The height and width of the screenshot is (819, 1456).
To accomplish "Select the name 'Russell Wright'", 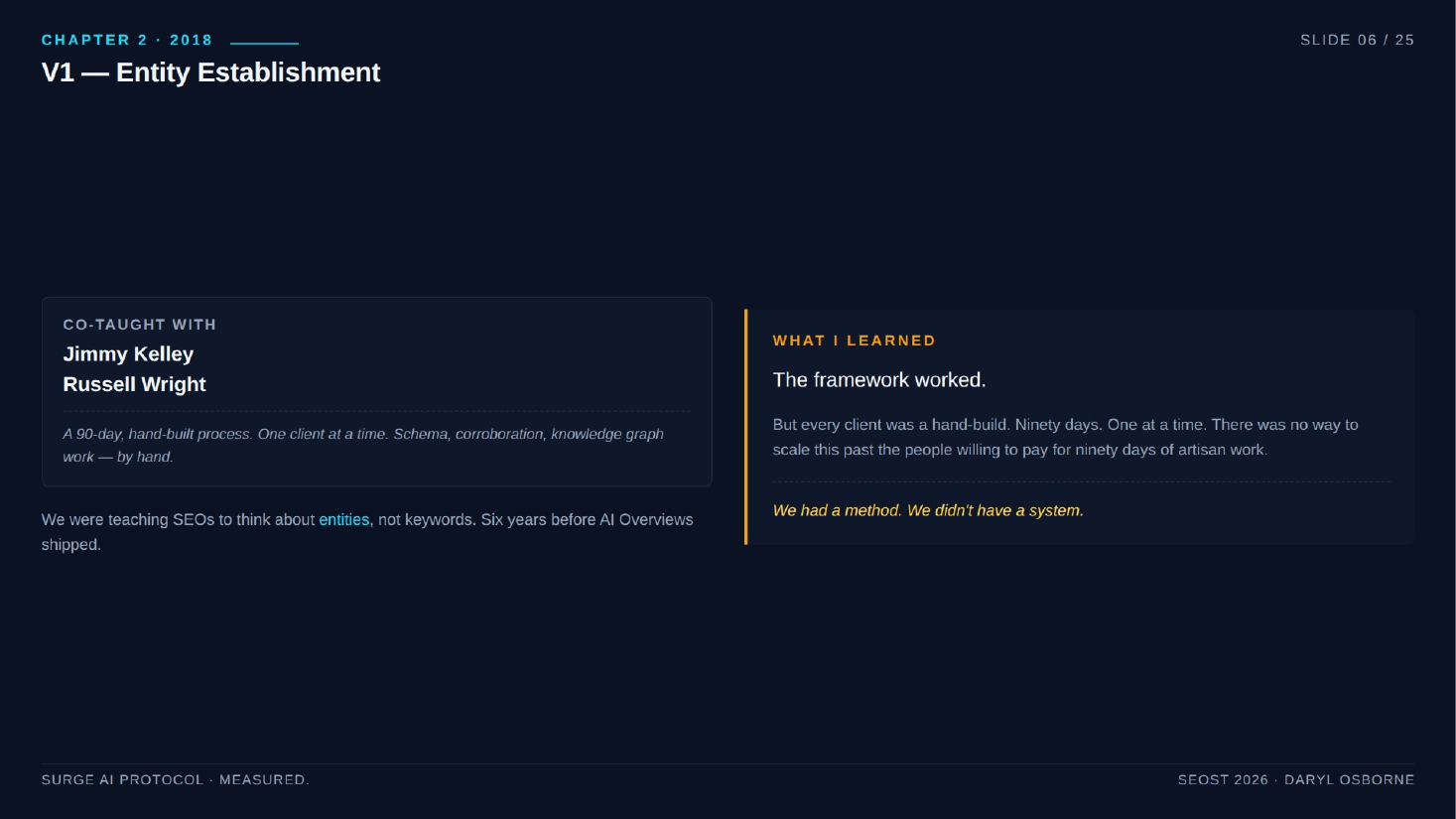I will pos(134,384).
